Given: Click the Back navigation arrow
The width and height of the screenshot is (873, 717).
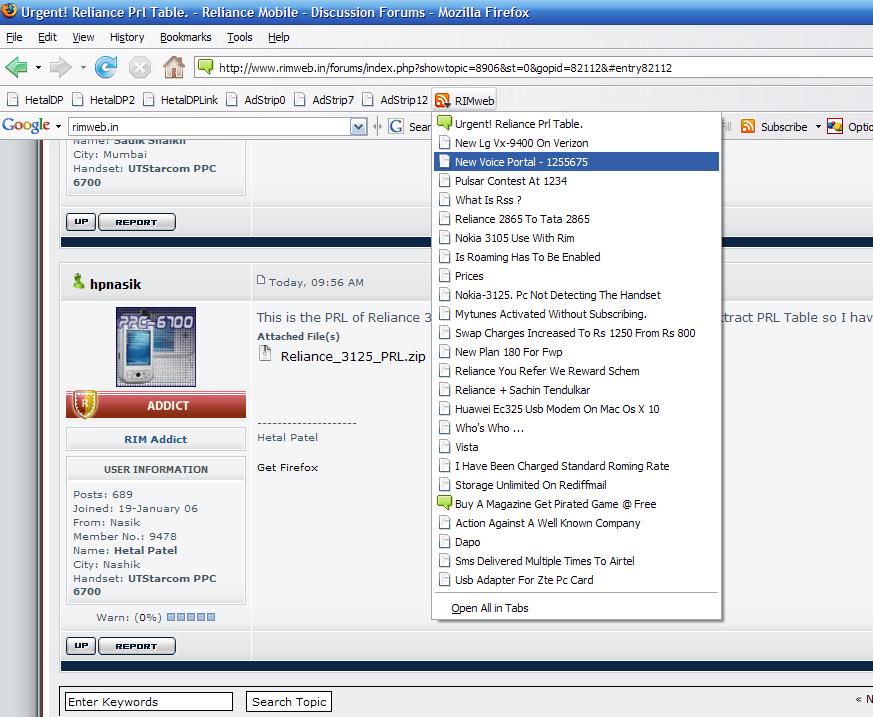Looking at the screenshot, I should 17,68.
